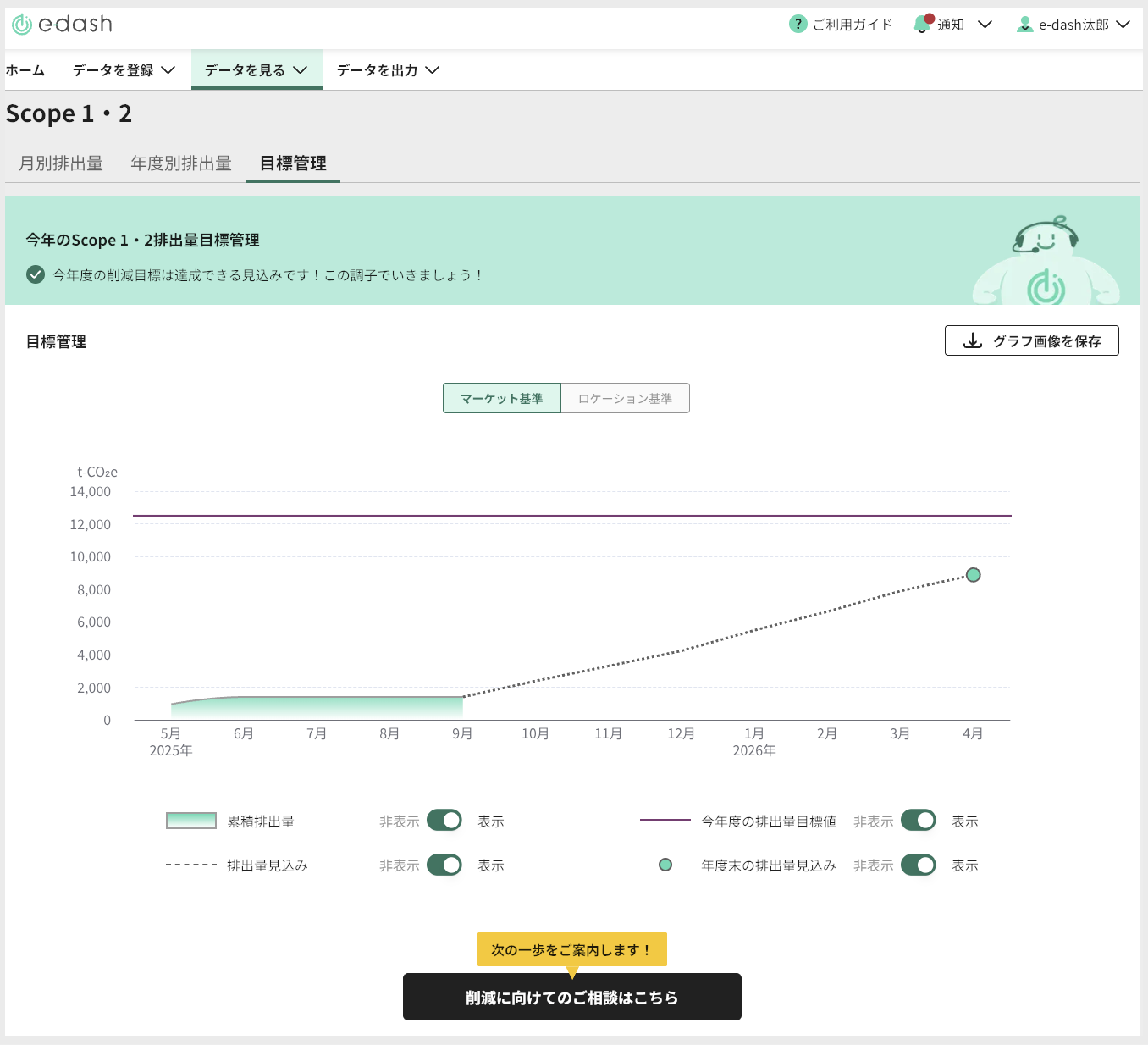Click the download icon on グラフ画像を保存
This screenshot has height=1045, width=1148.
tap(972, 340)
